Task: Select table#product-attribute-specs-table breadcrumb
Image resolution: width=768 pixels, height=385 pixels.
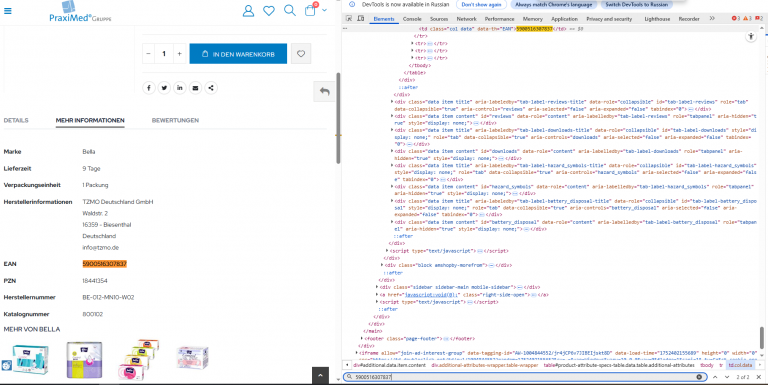Action: tap(619, 365)
